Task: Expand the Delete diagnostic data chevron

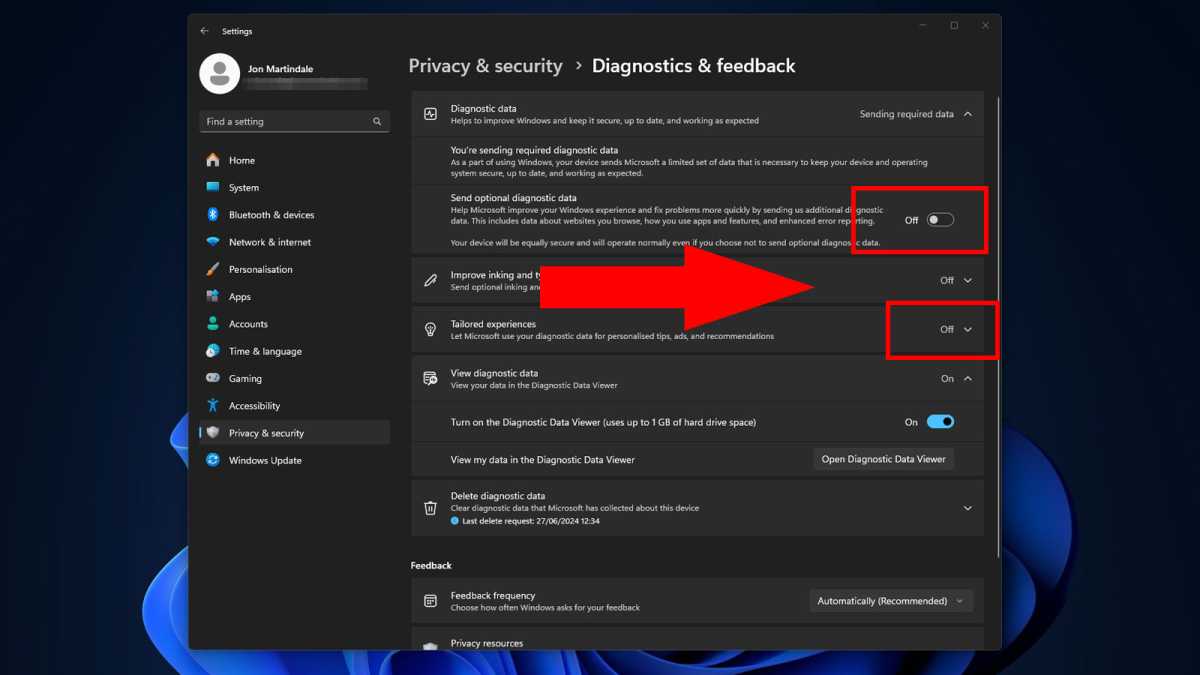Action: (967, 508)
